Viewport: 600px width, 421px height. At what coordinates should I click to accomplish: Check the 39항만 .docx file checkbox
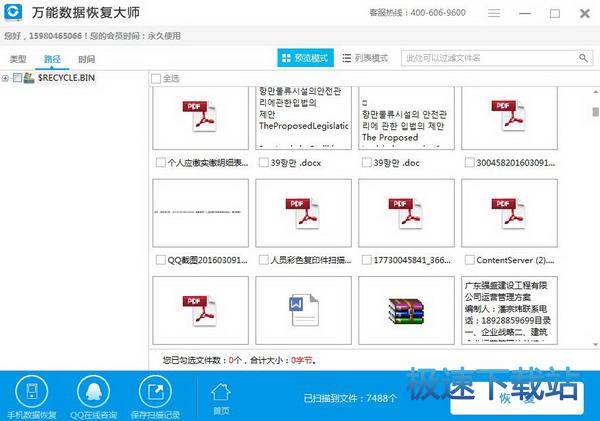(264, 163)
